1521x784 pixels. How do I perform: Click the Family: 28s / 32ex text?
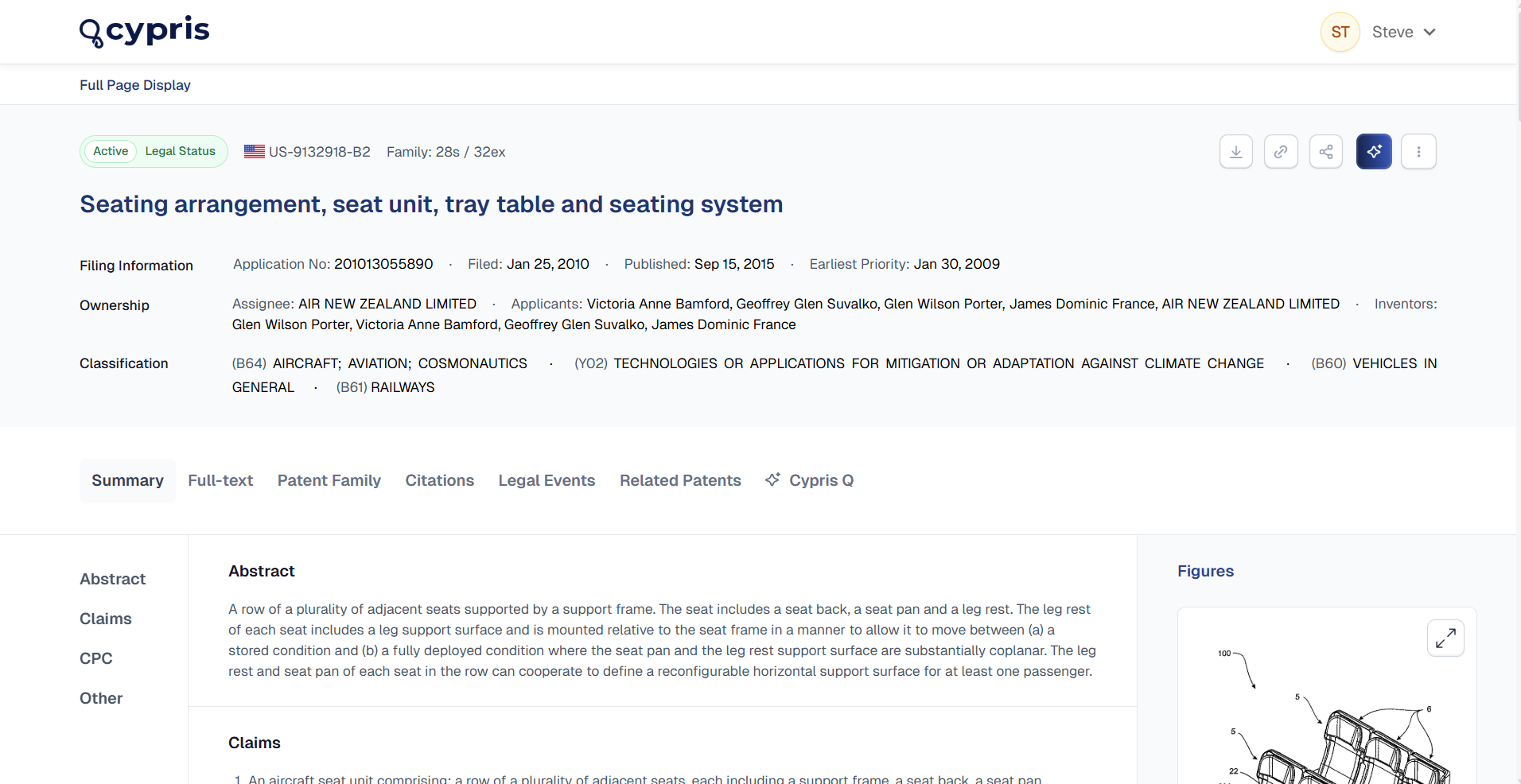(x=446, y=152)
